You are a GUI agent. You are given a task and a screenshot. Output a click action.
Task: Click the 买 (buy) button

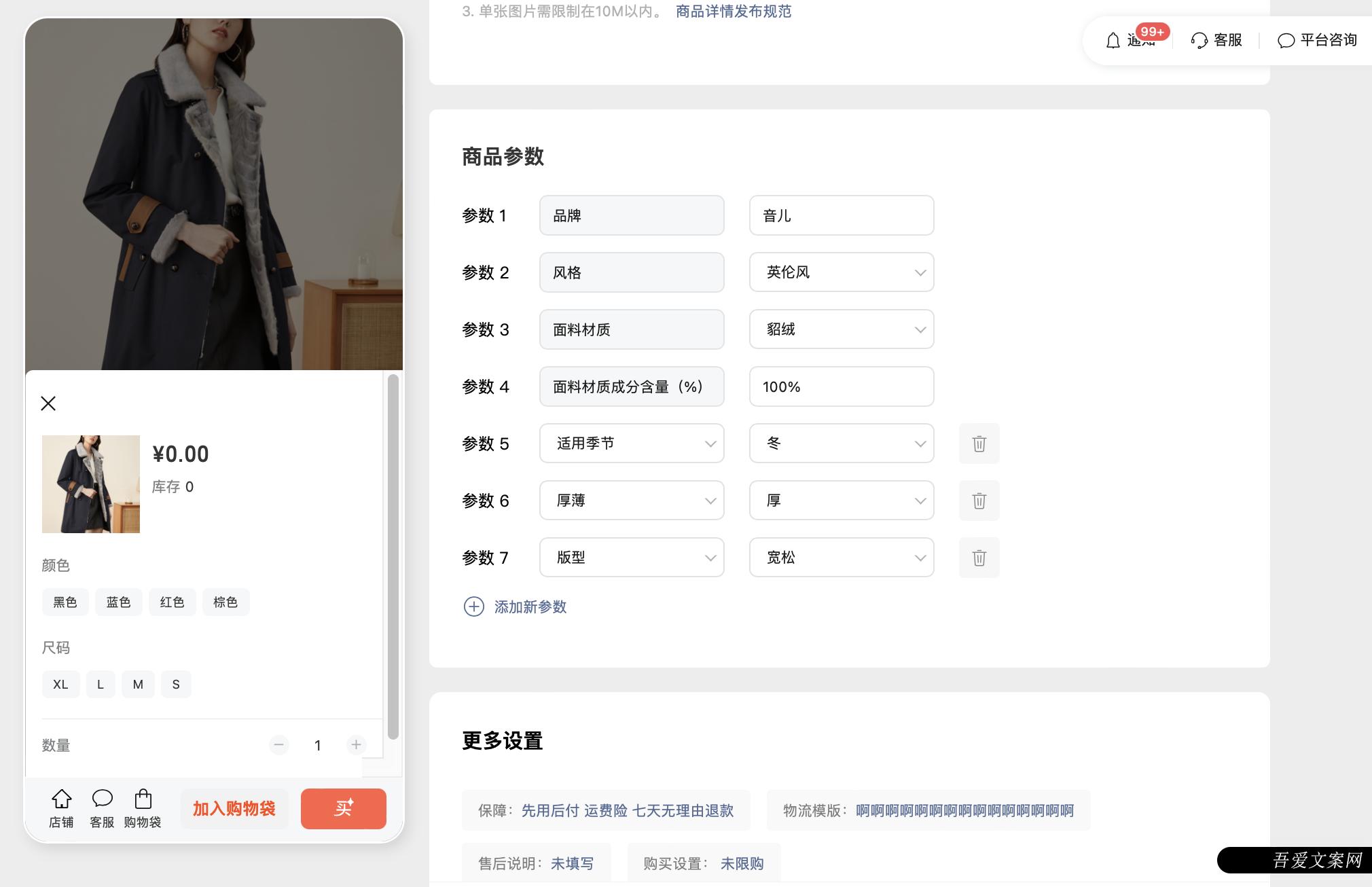(342, 808)
